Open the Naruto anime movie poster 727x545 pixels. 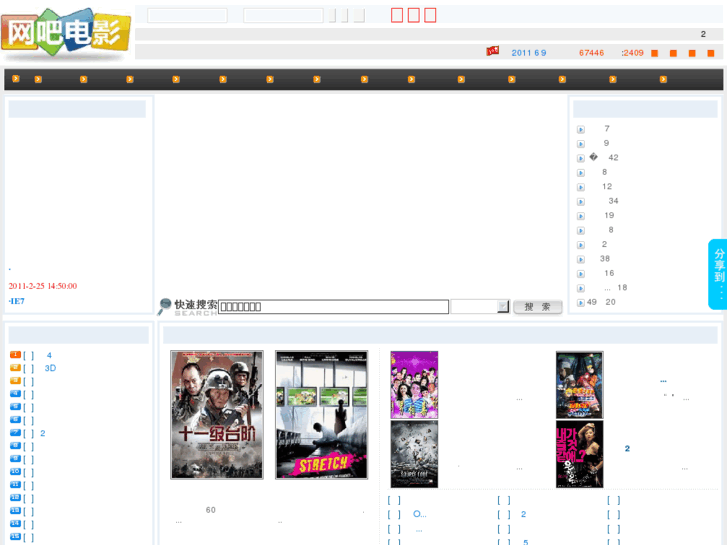(580, 385)
